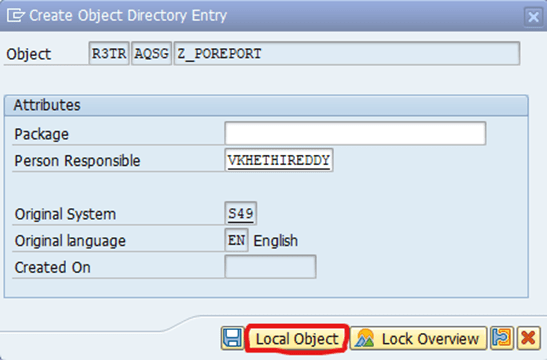This screenshot has width=547, height=360.
Task: Click the R3TR object field
Action: coord(109,53)
